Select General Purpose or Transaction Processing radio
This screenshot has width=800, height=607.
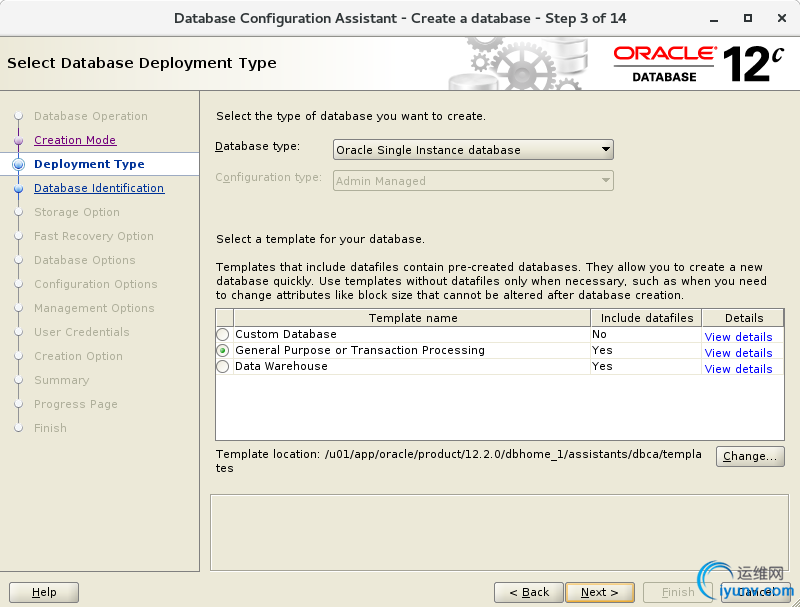click(223, 350)
